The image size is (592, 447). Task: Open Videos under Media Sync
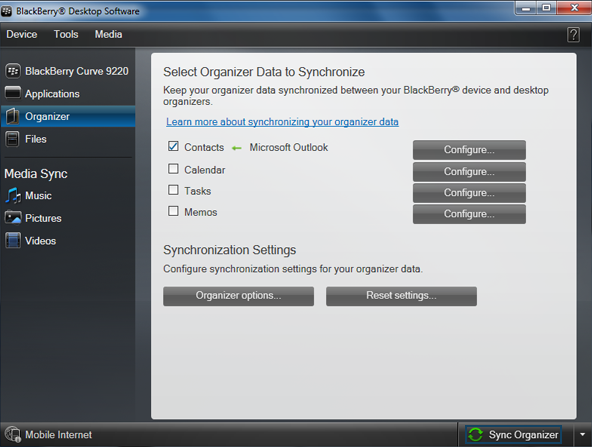point(40,241)
